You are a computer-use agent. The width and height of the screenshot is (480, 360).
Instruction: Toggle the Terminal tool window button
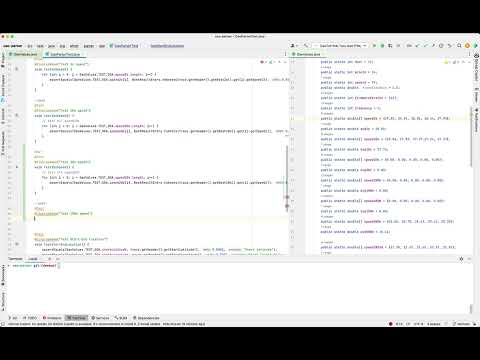click(76, 318)
